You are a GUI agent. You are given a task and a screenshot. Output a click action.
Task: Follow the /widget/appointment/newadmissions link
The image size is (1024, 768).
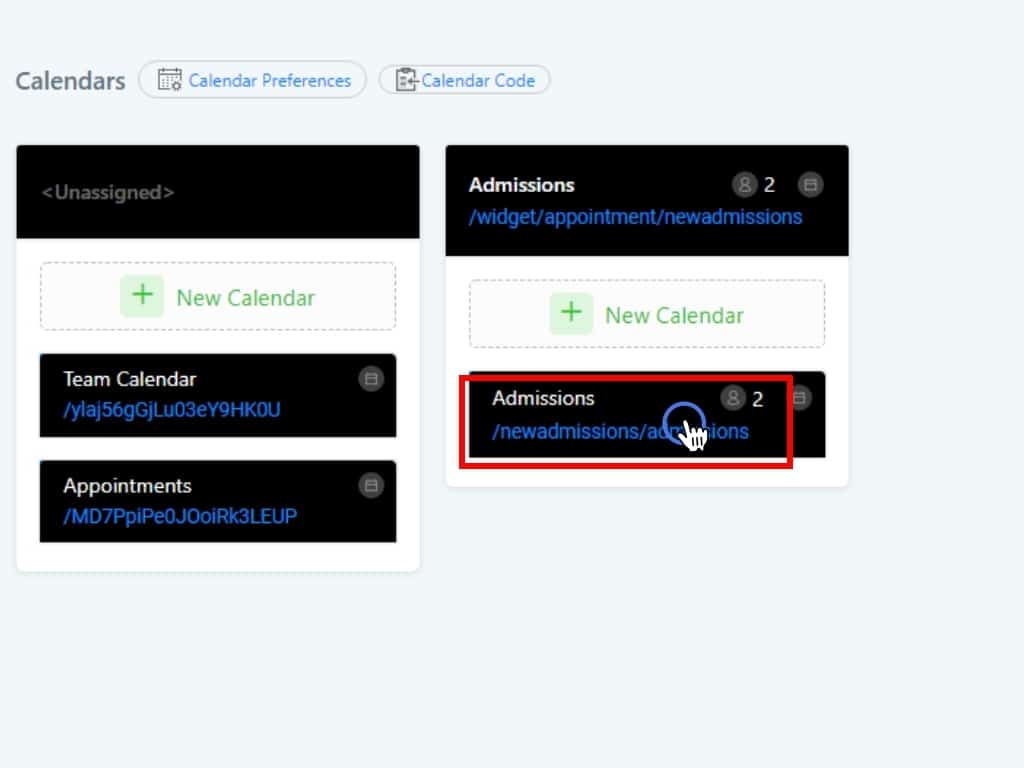(x=635, y=217)
